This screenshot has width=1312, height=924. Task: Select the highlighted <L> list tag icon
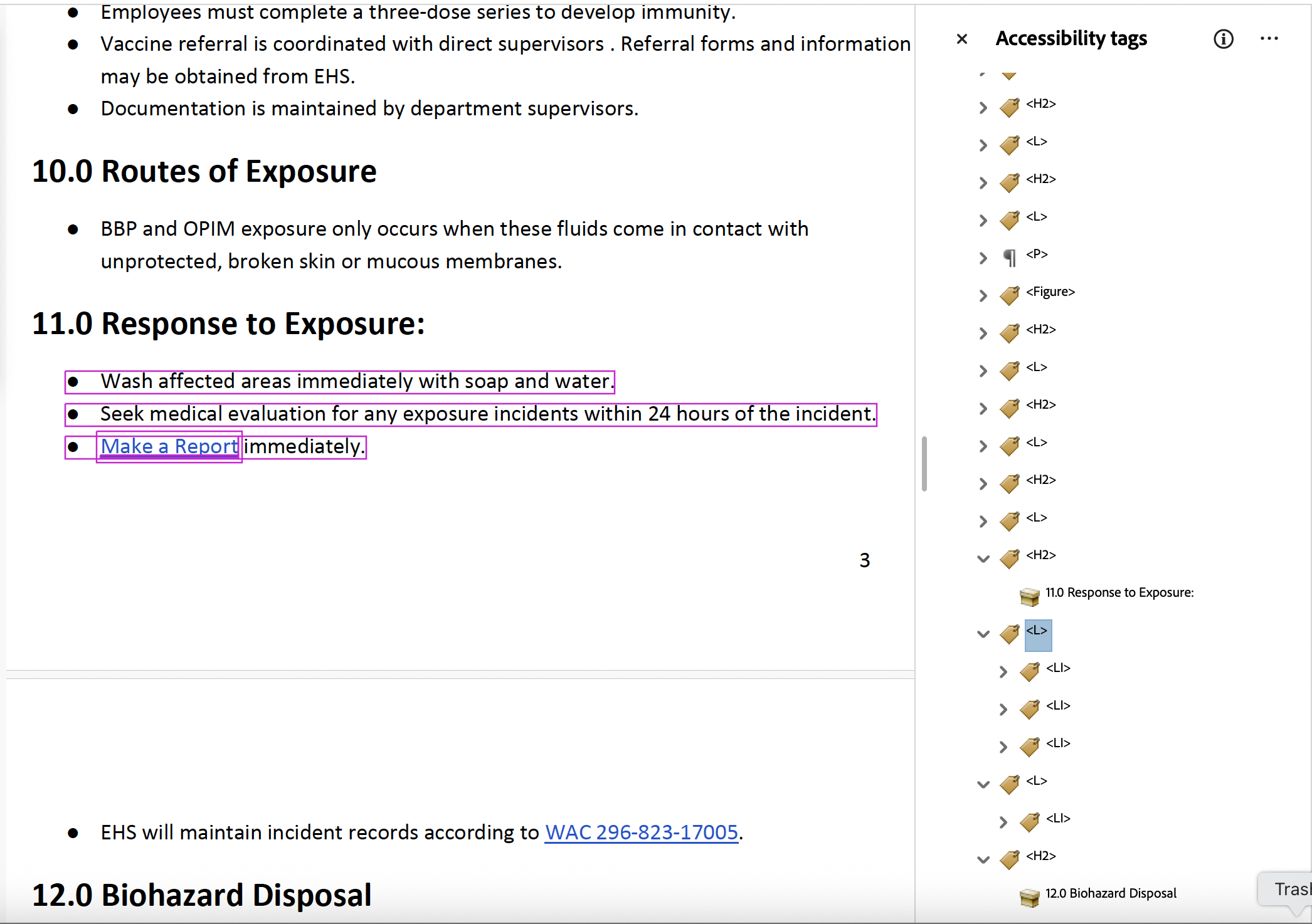coord(1009,634)
